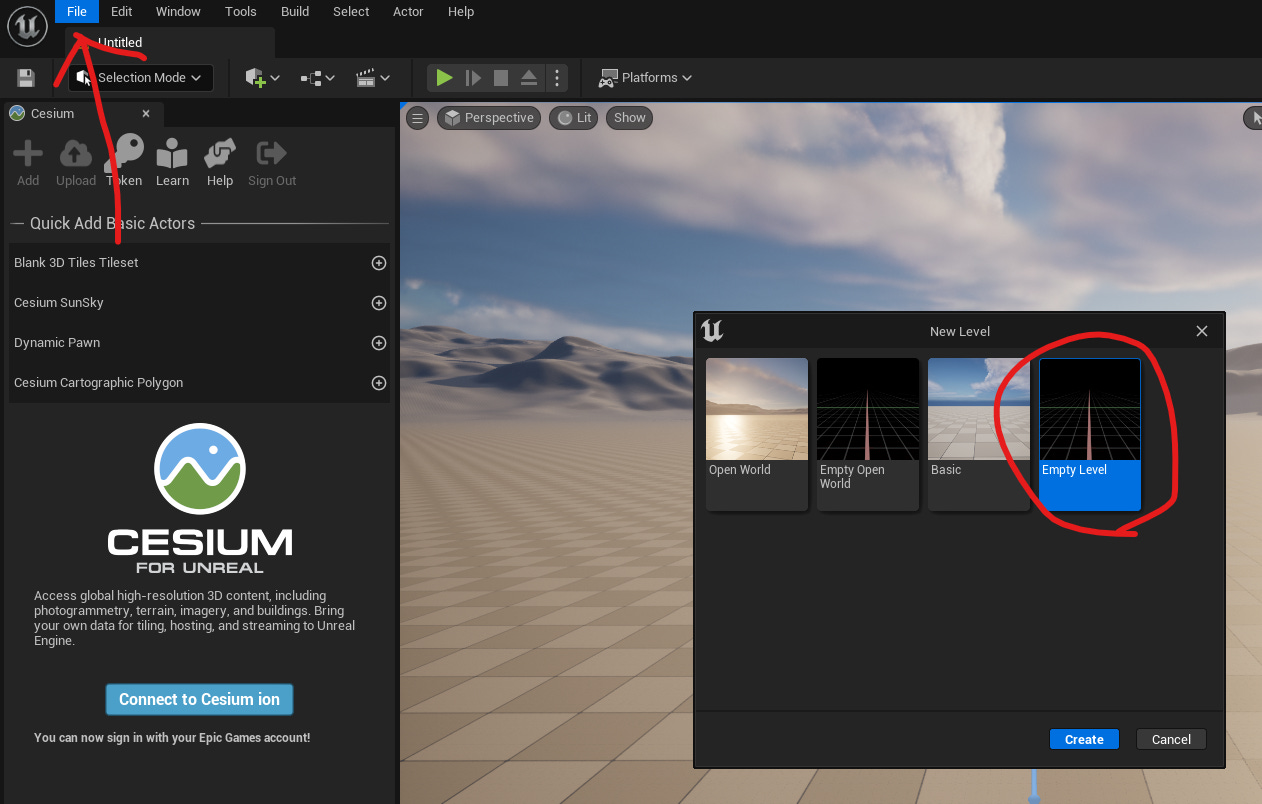Click Connect to Cesium ion

click(199, 699)
